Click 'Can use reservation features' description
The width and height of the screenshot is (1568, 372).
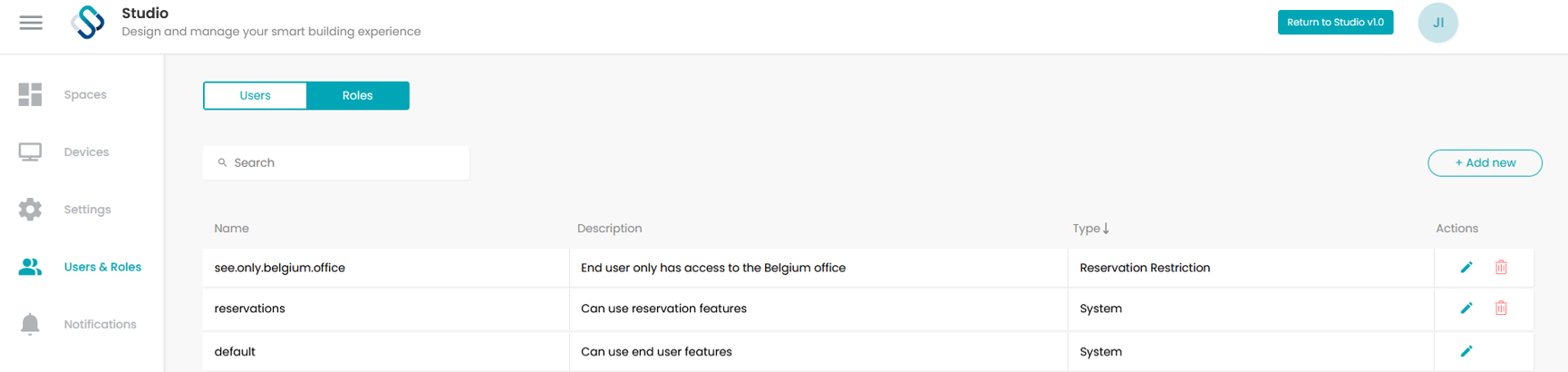click(663, 308)
